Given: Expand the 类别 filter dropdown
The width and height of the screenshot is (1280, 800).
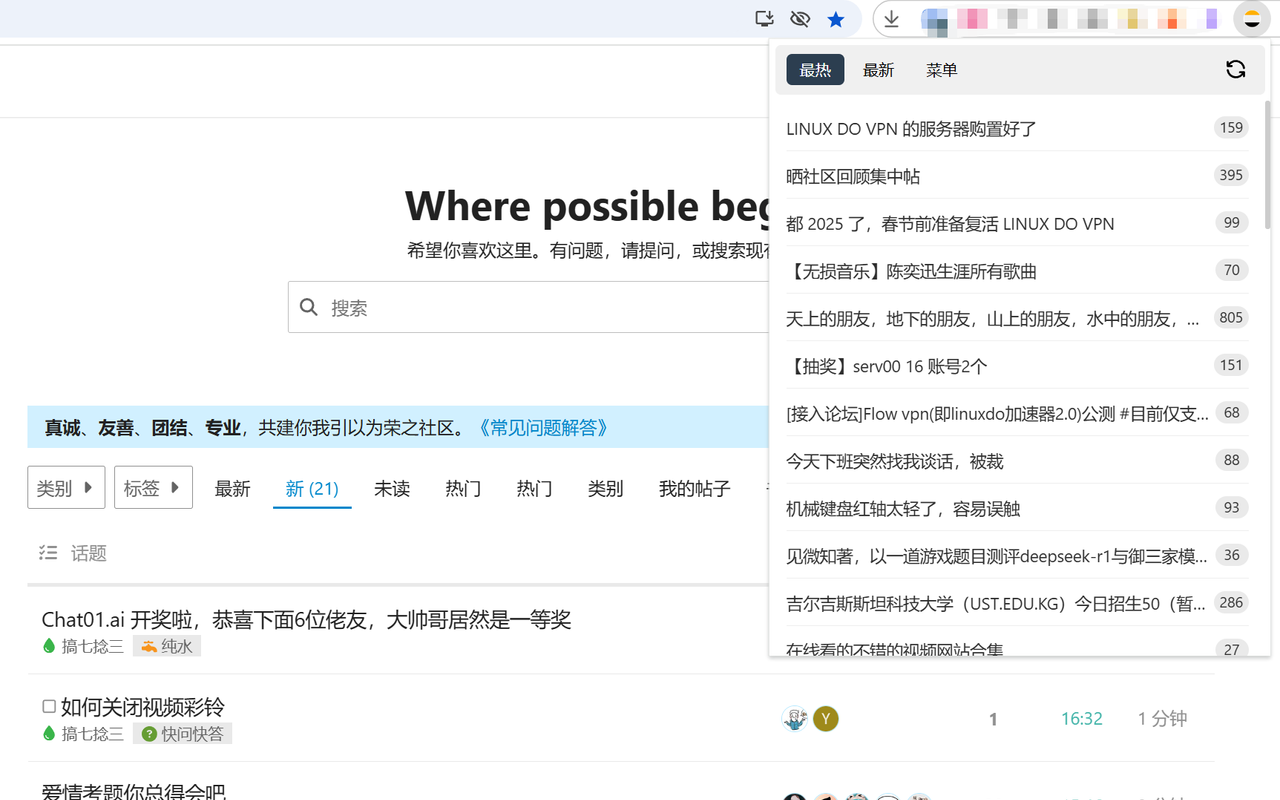Looking at the screenshot, I should pyautogui.click(x=66, y=487).
